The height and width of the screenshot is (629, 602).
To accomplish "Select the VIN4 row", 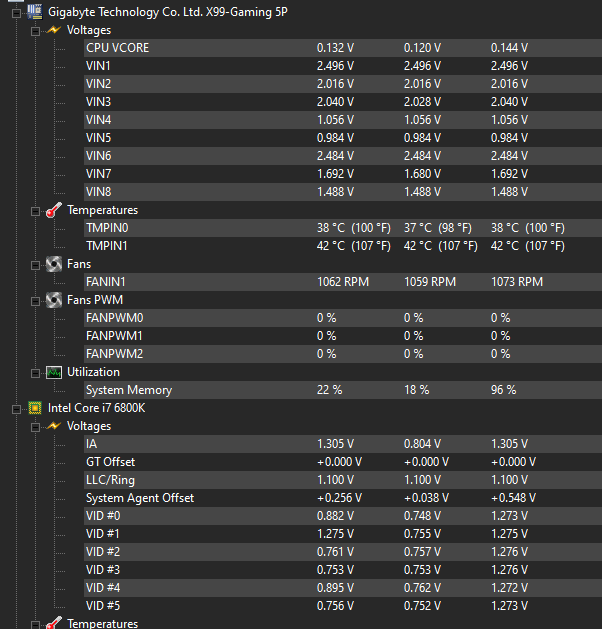I will point(343,120).
